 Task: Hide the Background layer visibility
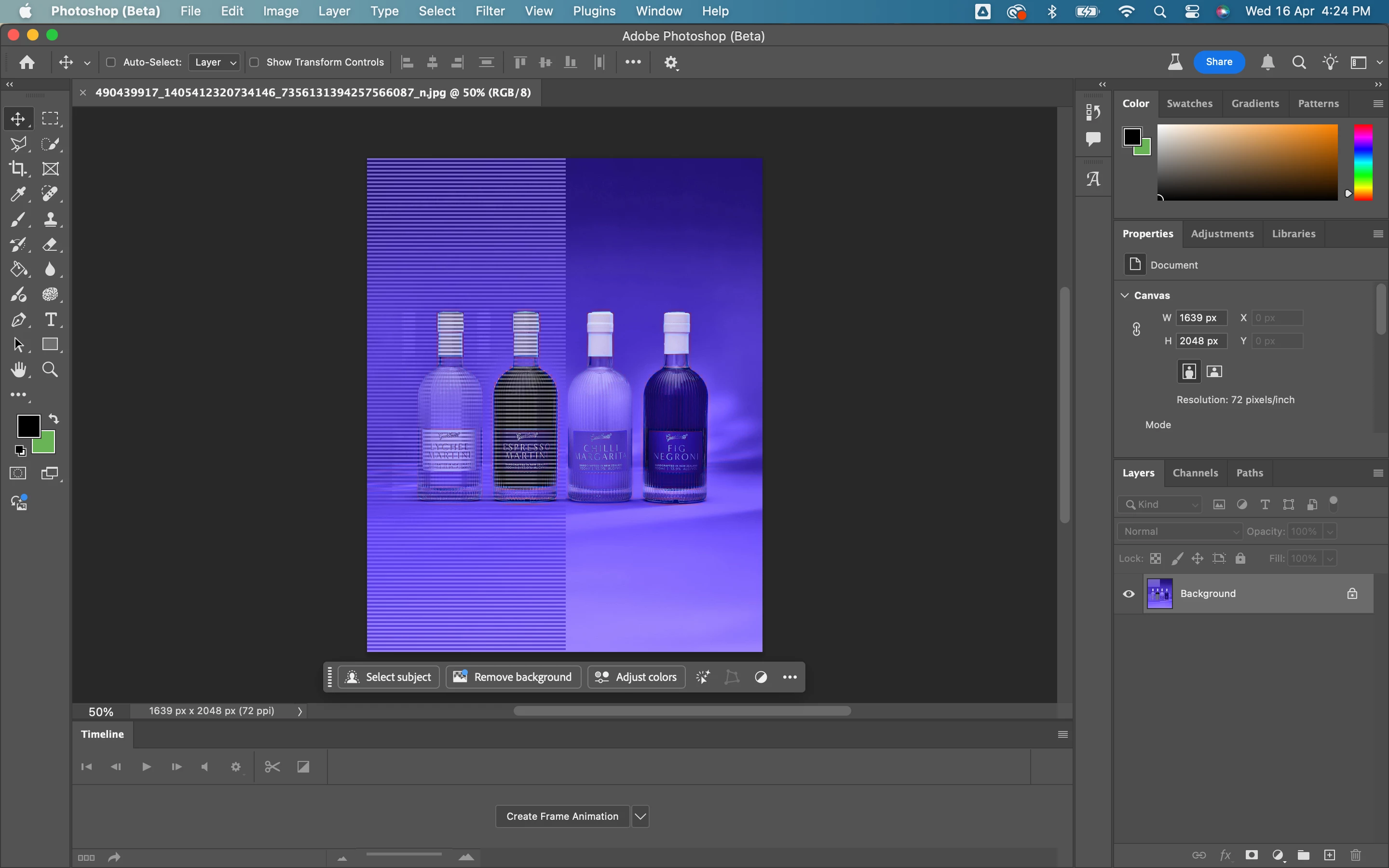[1129, 594]
